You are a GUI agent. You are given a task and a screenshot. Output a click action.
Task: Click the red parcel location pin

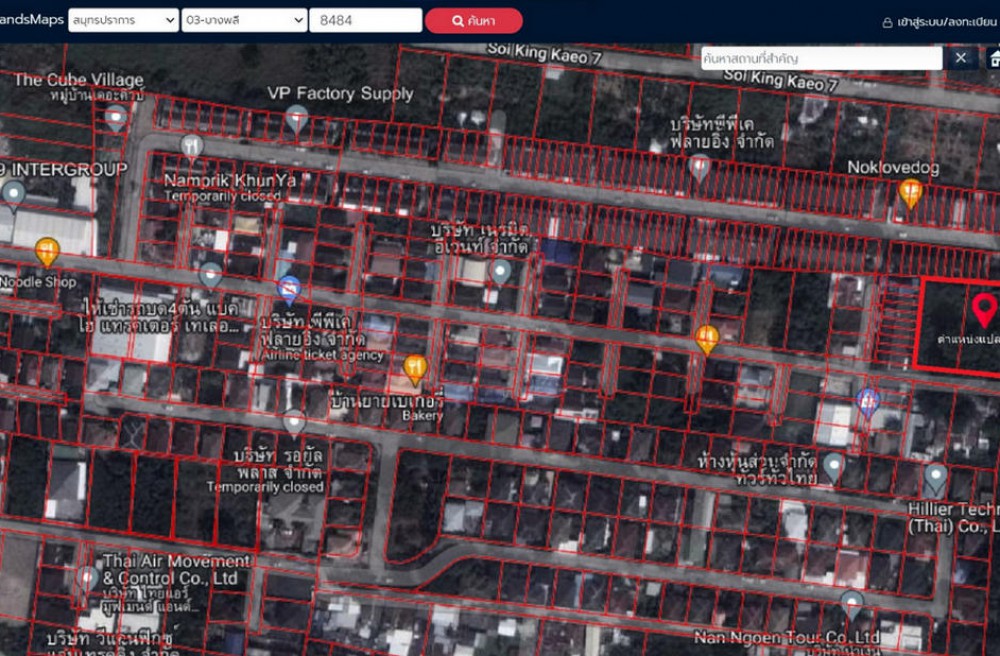984,310
